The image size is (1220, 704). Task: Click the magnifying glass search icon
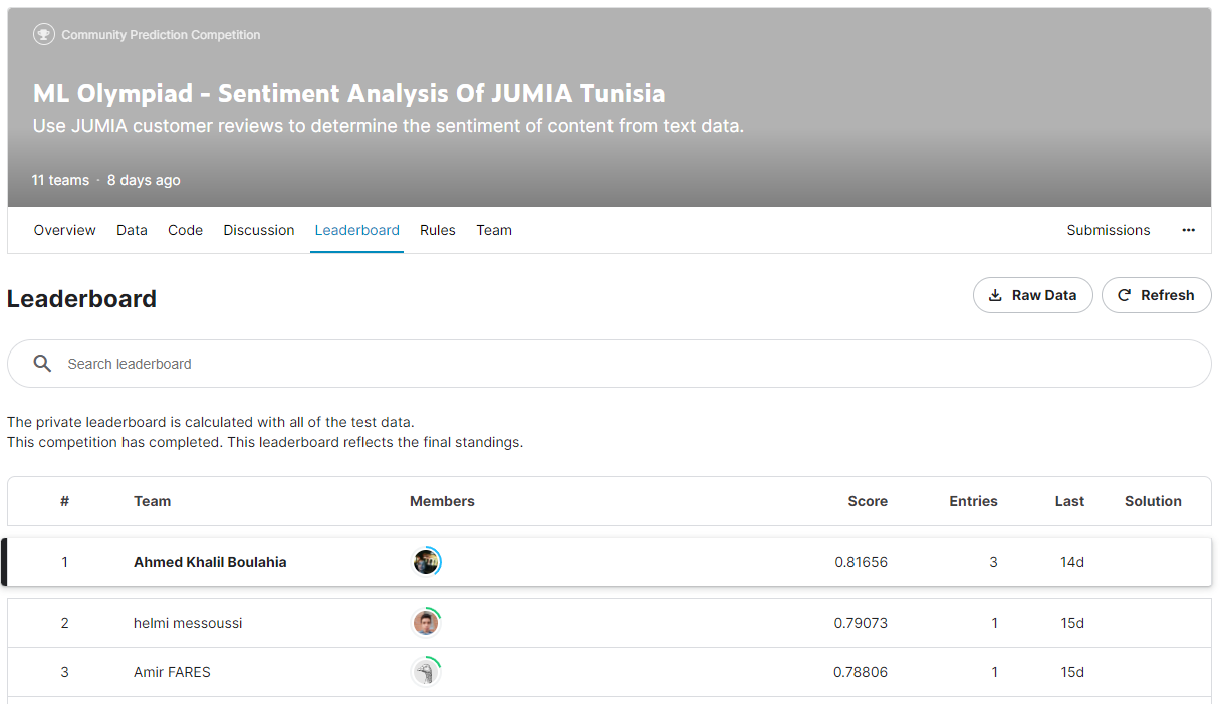(x=42, y=363)
